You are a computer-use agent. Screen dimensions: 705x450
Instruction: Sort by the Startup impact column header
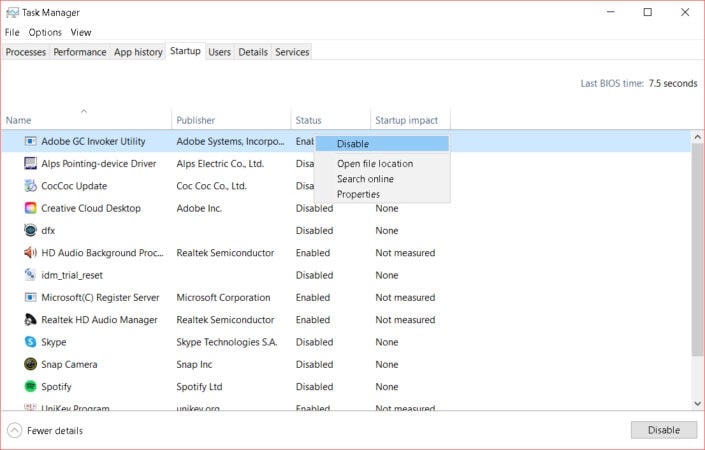point(410,118)
